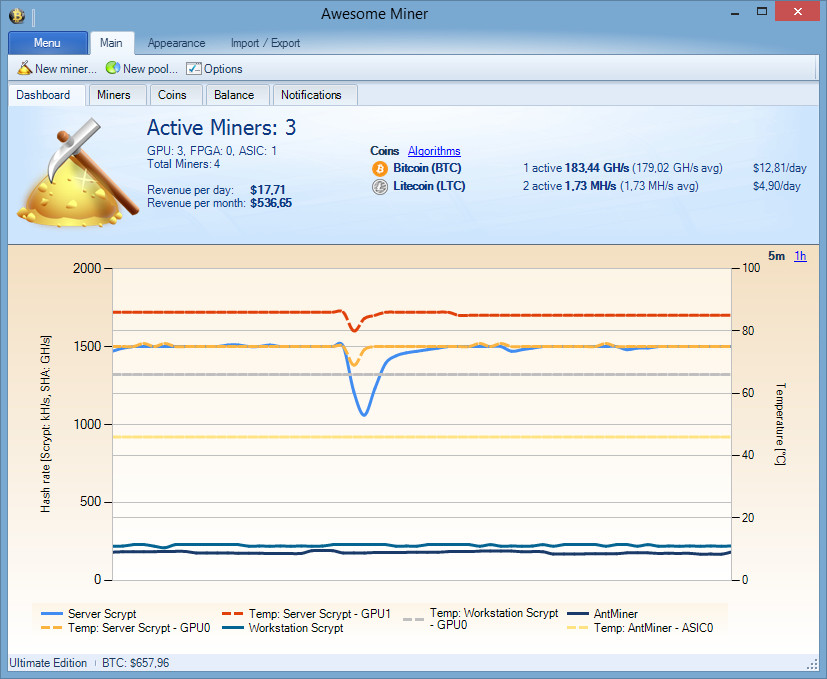Click the GPU: 3, FPGA: 0, ASIC: 1 text
The image size is (827, 679).
click(x=212, y=151)
